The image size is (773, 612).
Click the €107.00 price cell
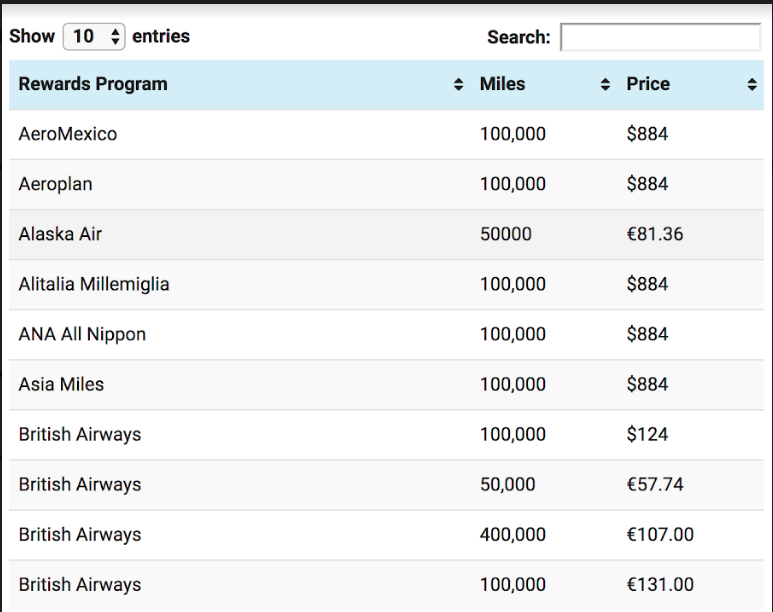(660, 535)
